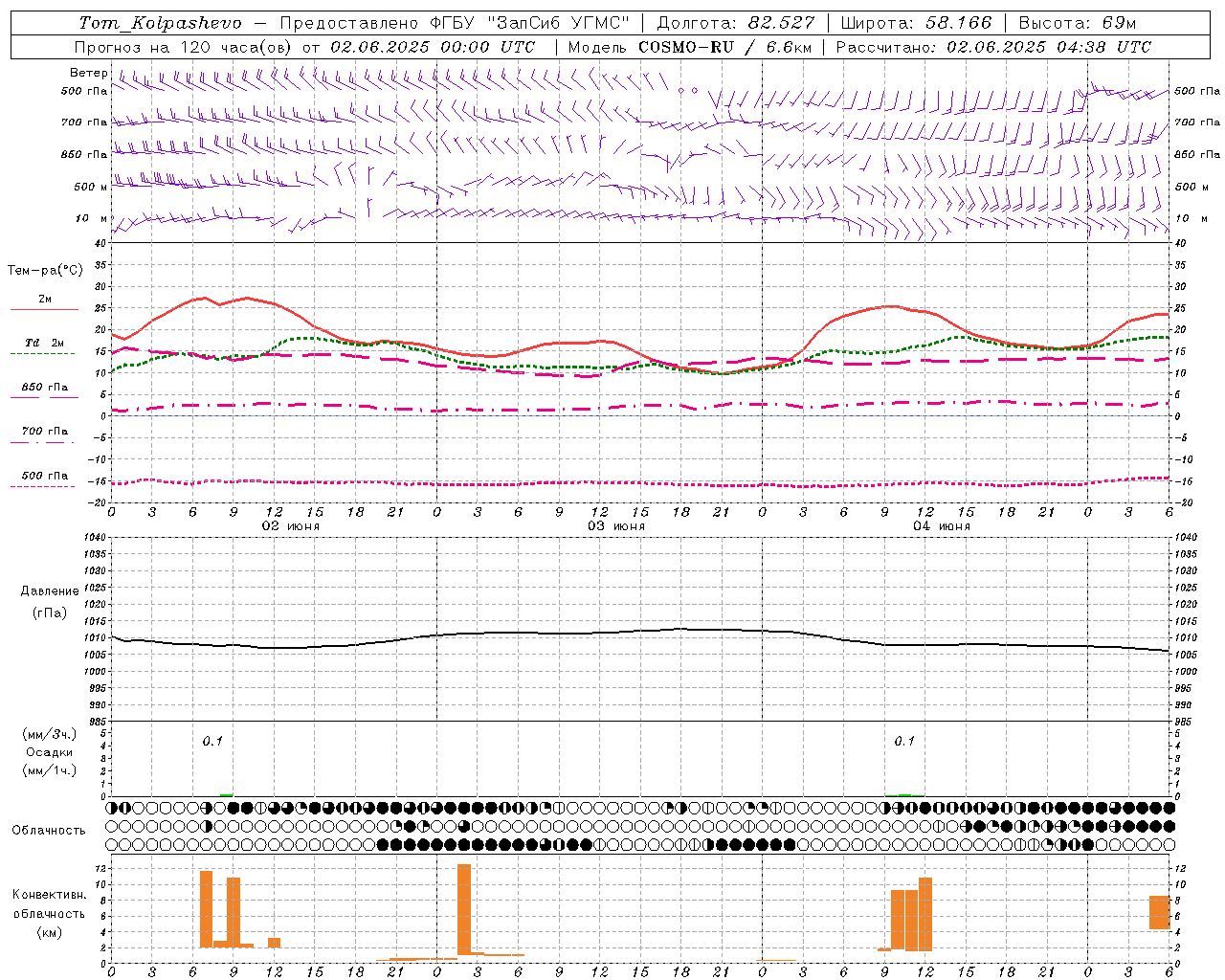Click the 'Td 2м' dew point legend entry

pos(44,343)
